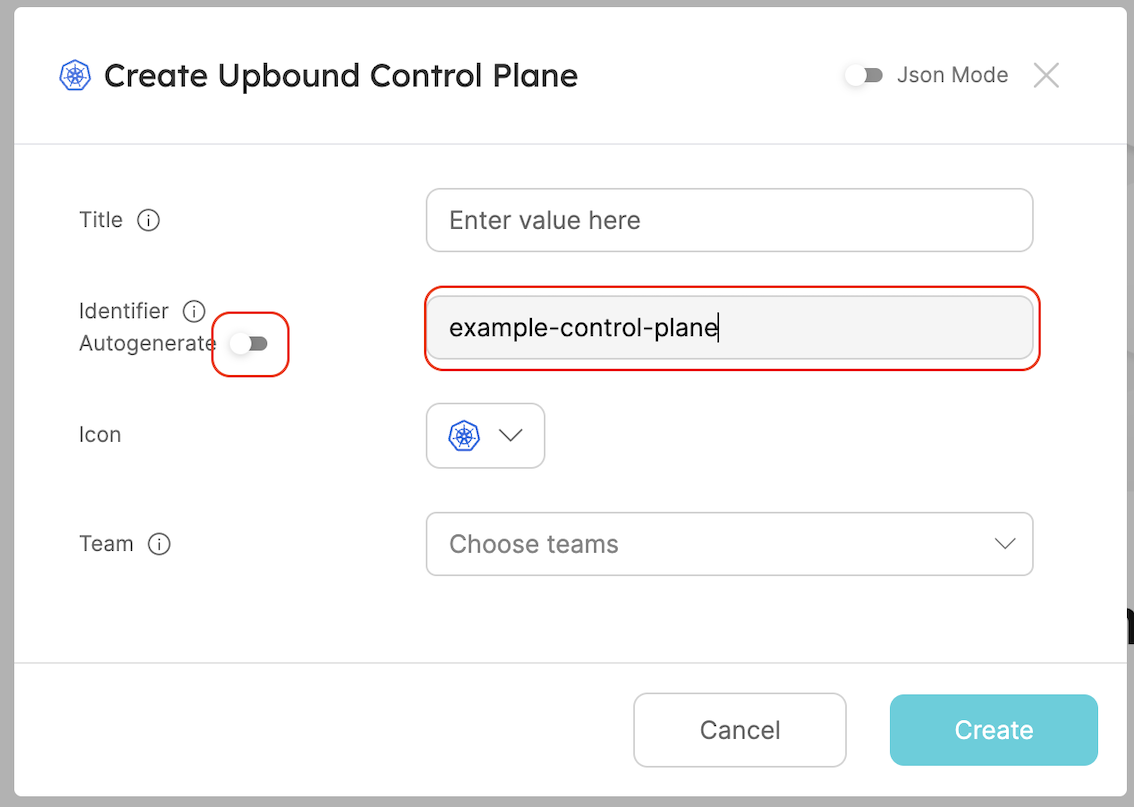
Task: Turn on the Autogenerate identifier switch
Action: [248, 344]
